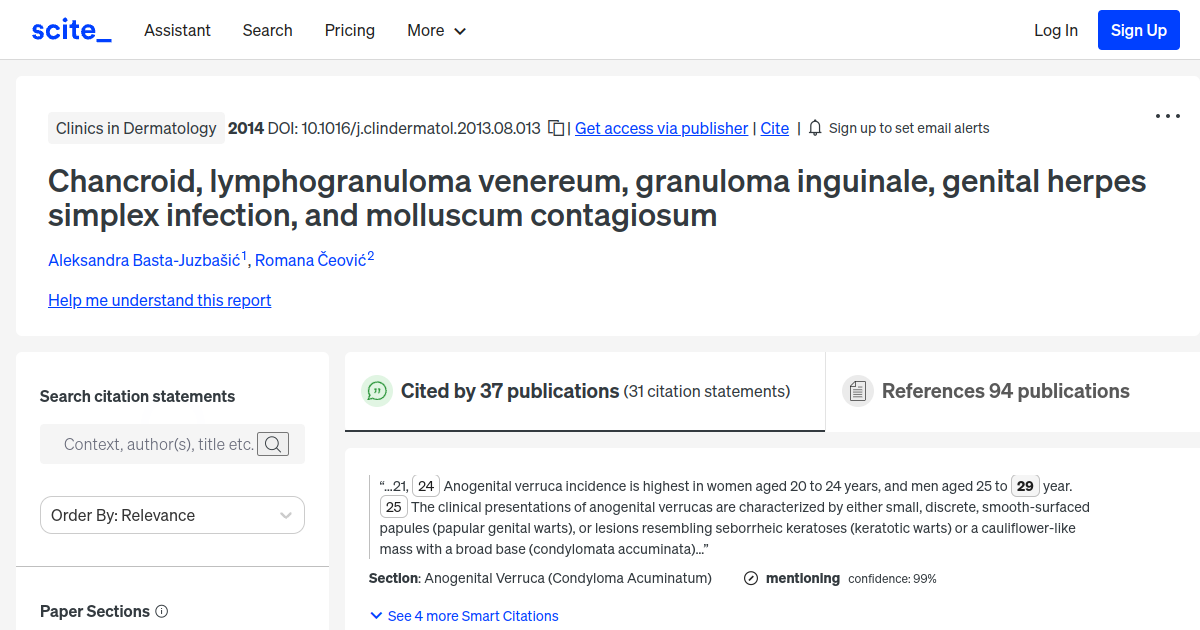Switch to the References 94 publications tab
The width and height of the screenshot is (1200, 630).
(1004, 390)
